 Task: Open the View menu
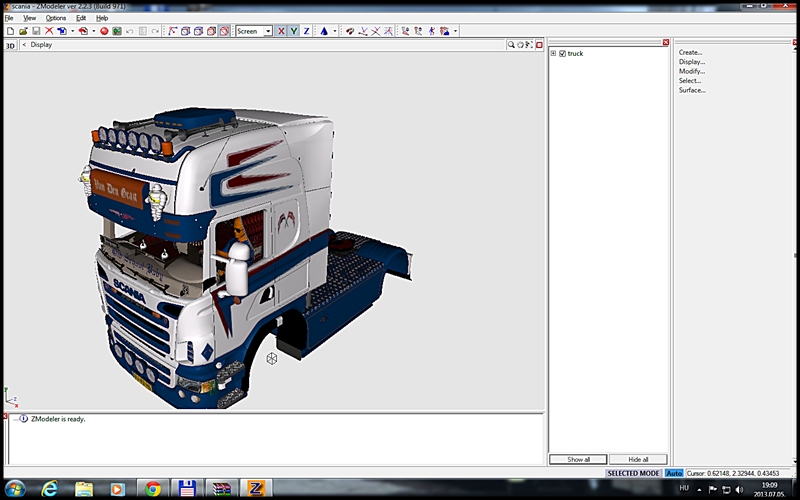[x=30, y=18]
